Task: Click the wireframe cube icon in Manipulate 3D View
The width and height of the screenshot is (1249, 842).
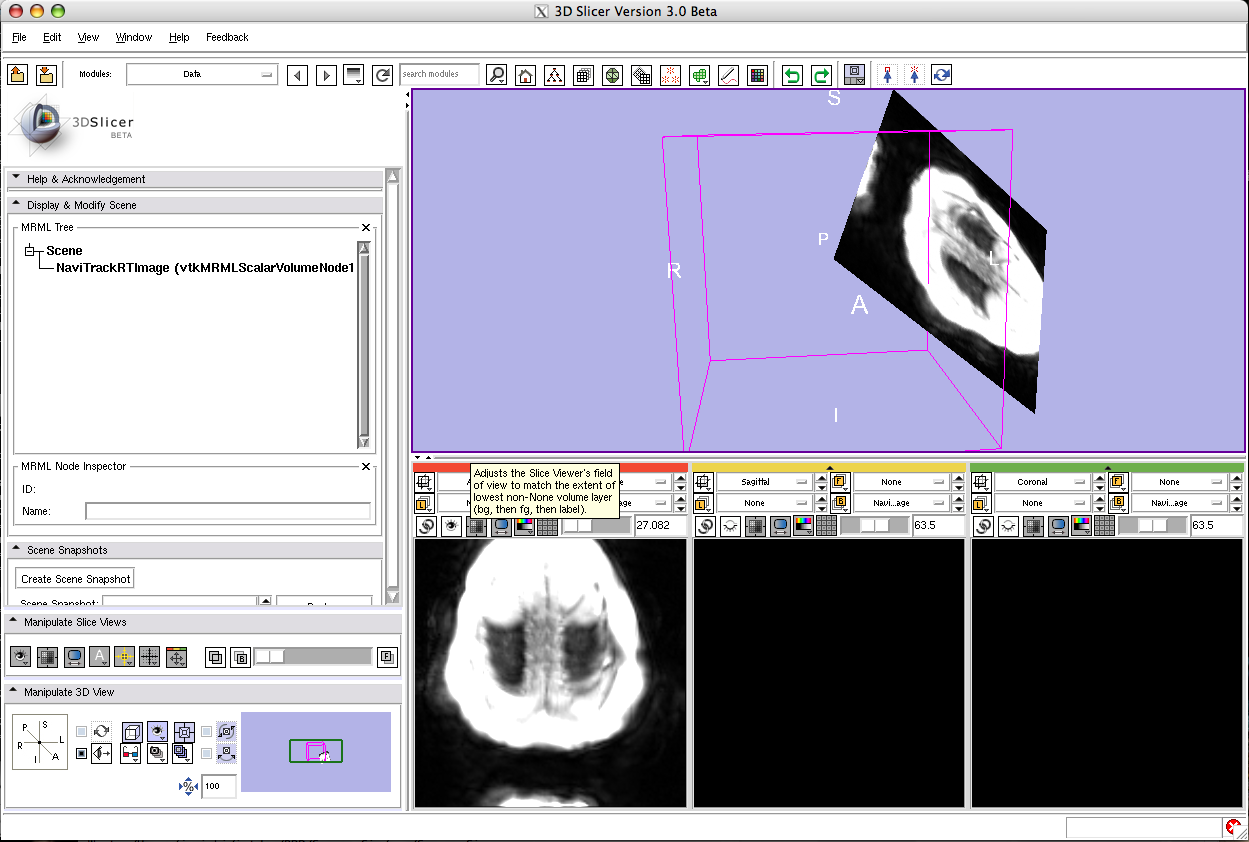Action: pos(131,732)
